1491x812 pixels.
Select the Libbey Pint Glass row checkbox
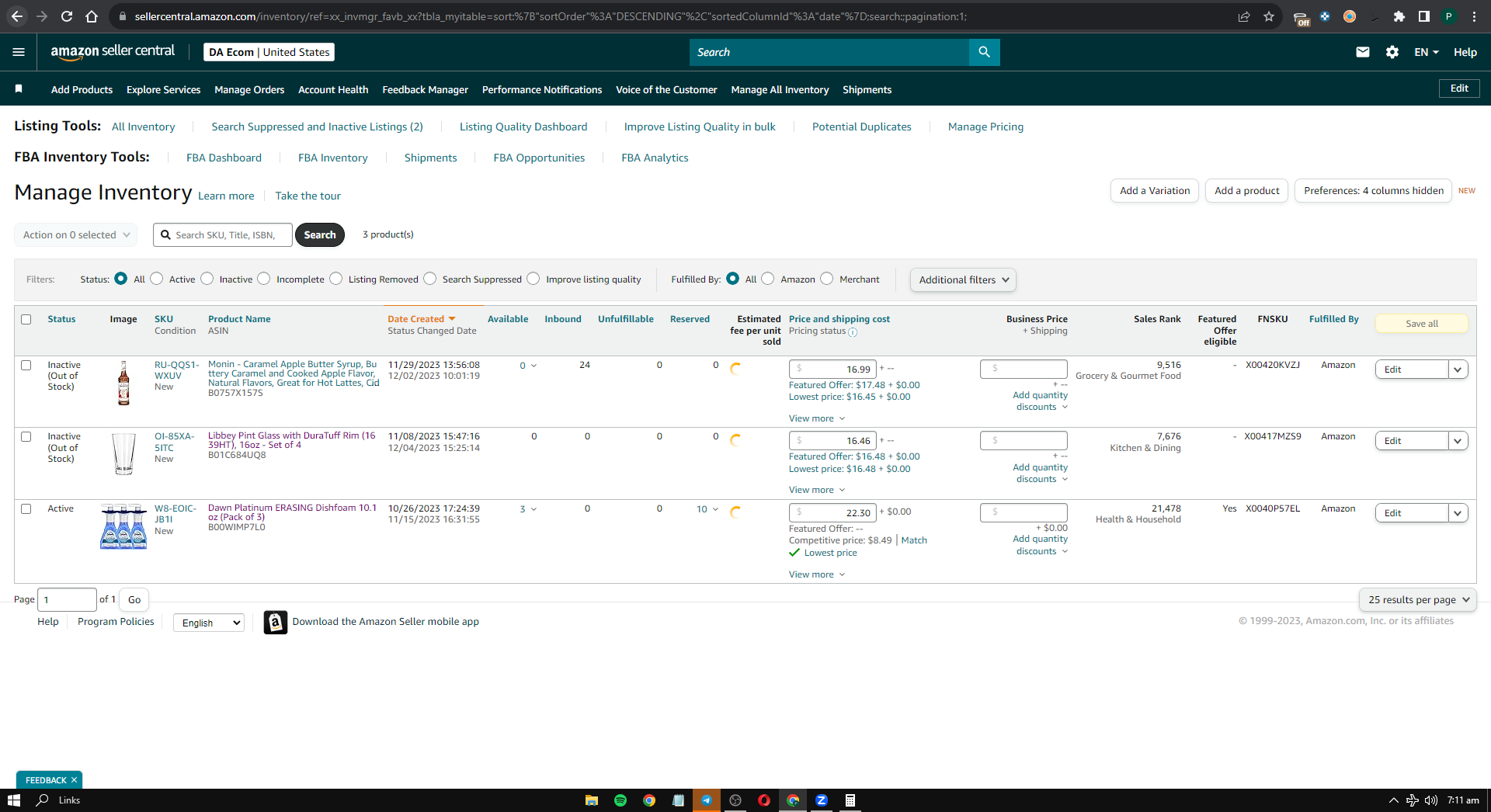click(26, 436)
